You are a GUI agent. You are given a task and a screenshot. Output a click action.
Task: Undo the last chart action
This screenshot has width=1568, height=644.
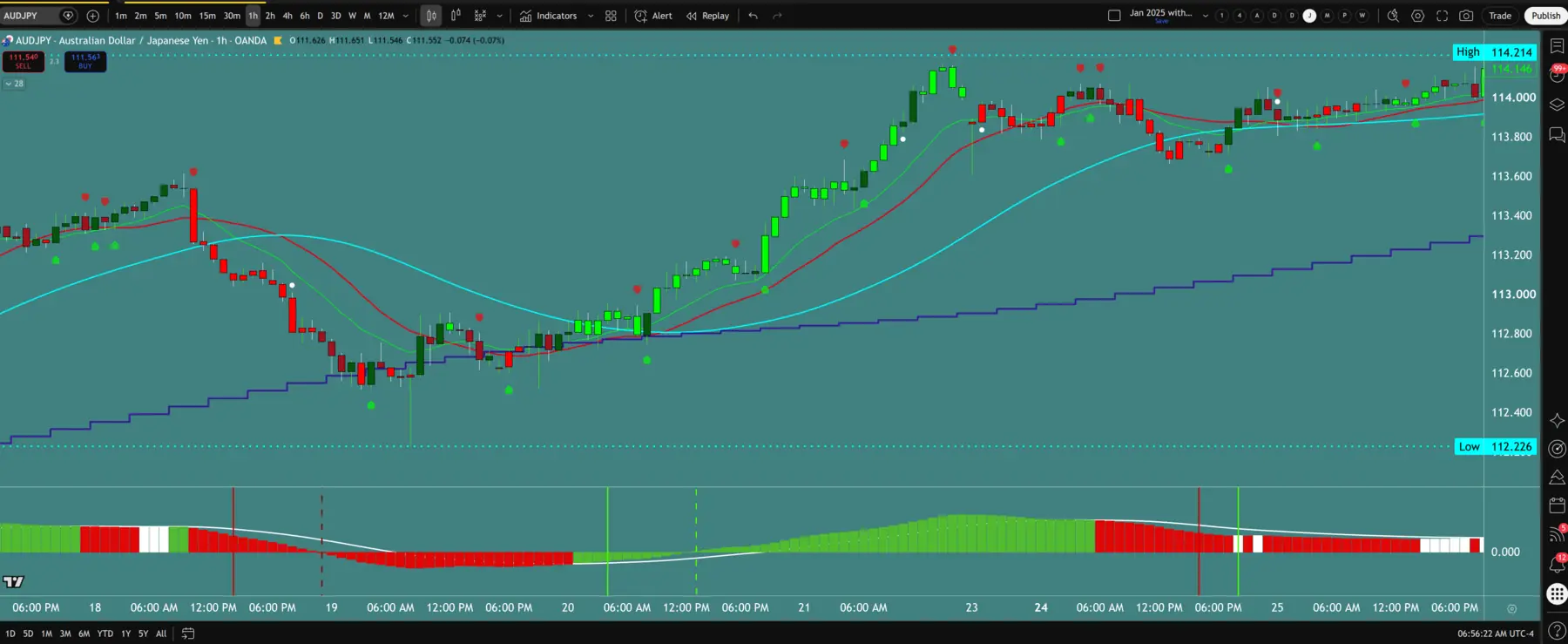[753, 16]
